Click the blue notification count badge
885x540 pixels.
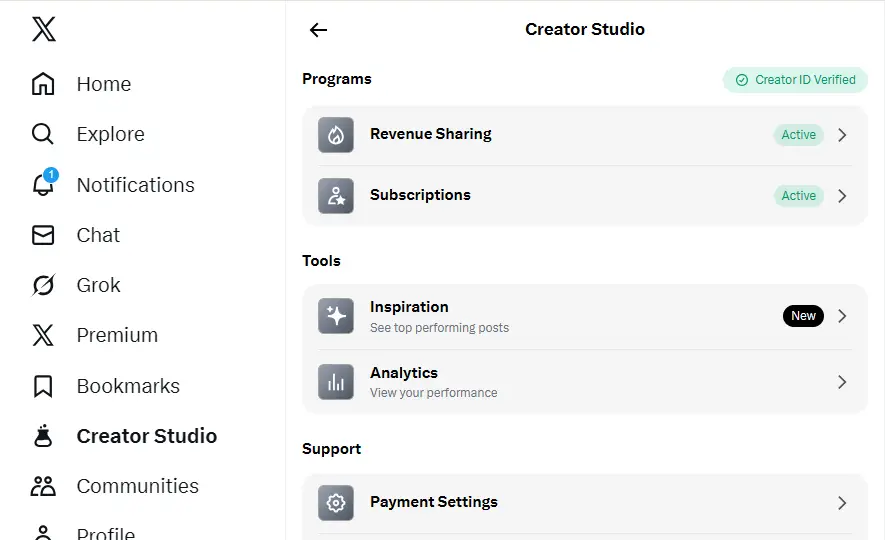coord(51,175)
